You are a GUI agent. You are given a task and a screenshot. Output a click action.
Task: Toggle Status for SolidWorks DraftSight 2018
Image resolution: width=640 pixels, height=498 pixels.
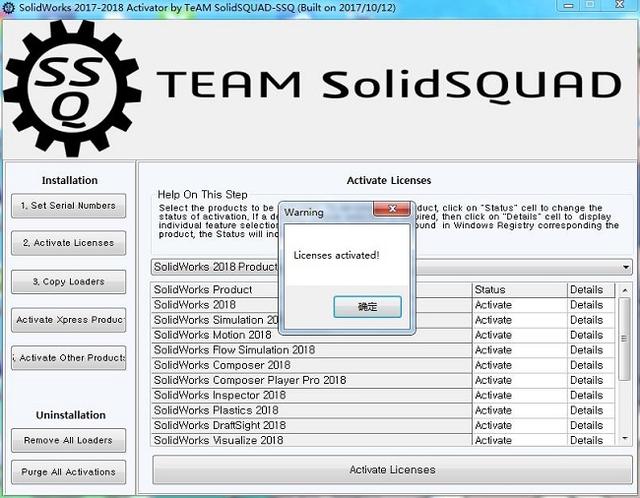pyautogui.click(x=520, y=426)
